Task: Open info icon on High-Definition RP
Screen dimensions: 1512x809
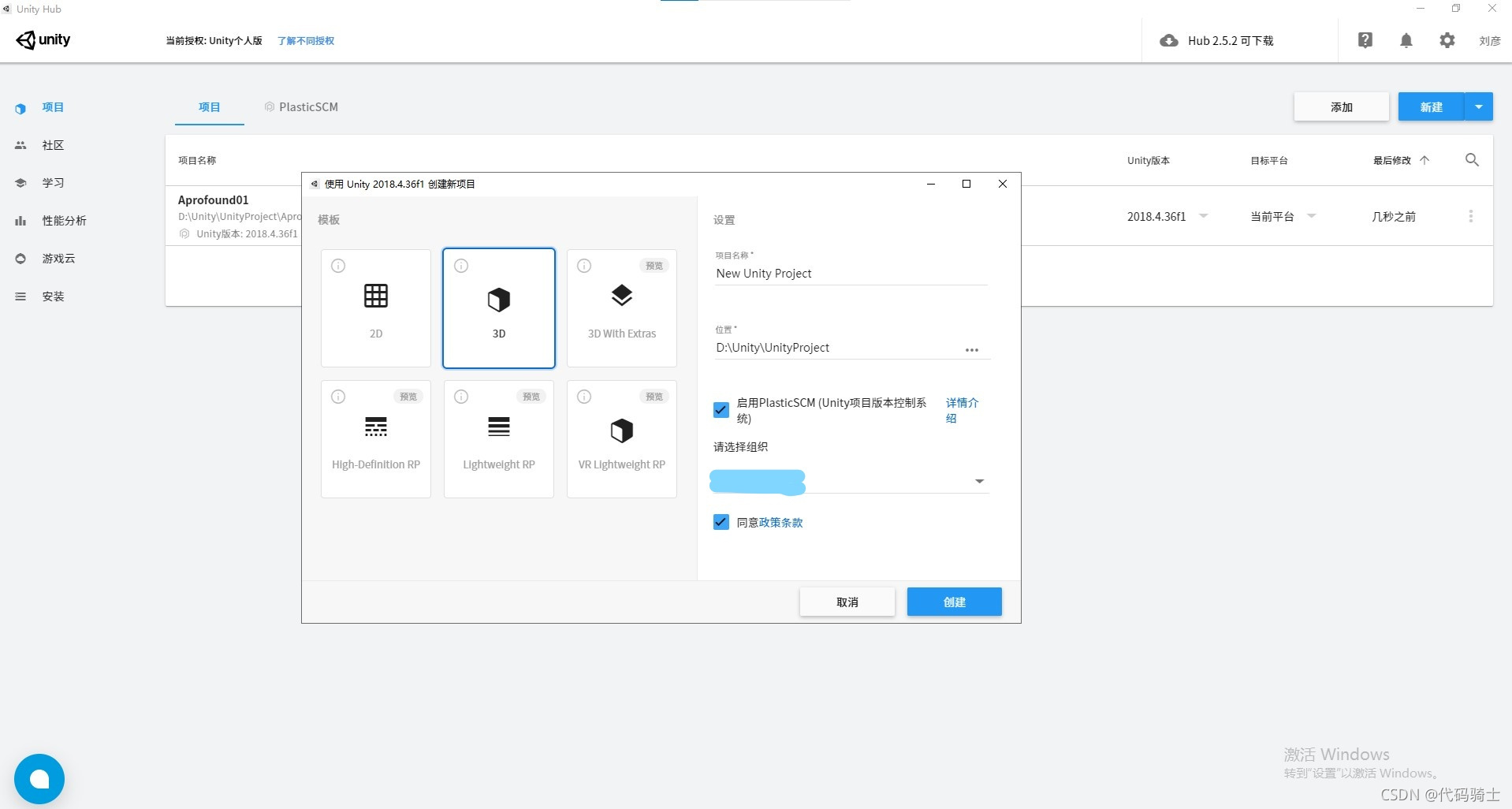Action: tap(338, 397)
